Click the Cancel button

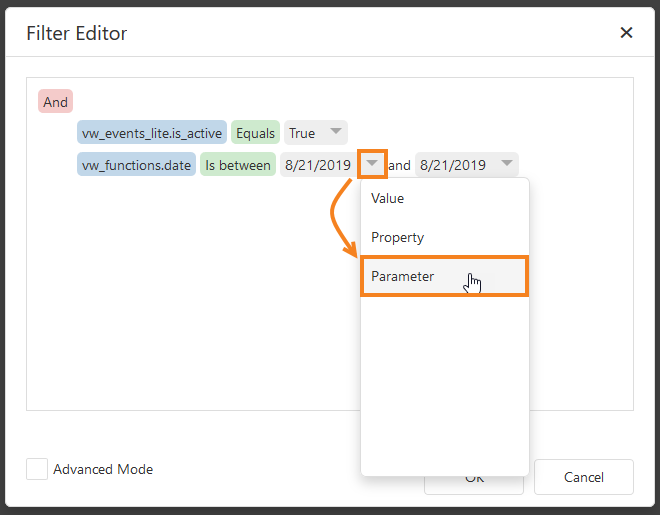pos(584,477)
